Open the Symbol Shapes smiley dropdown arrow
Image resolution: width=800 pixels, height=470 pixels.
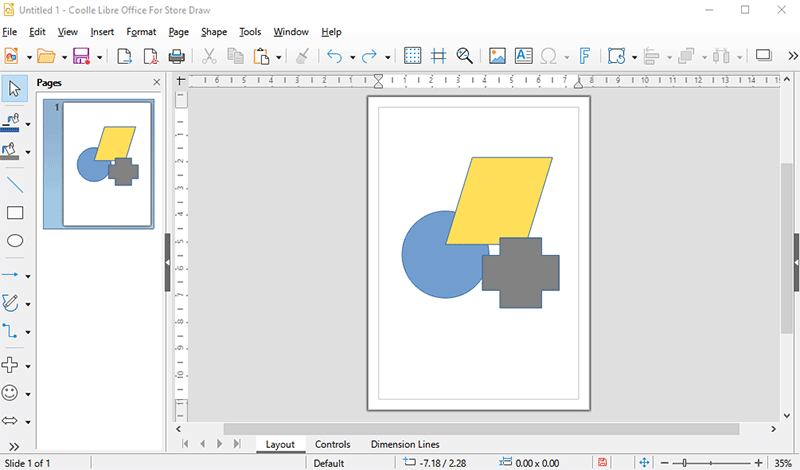[28, 394]
